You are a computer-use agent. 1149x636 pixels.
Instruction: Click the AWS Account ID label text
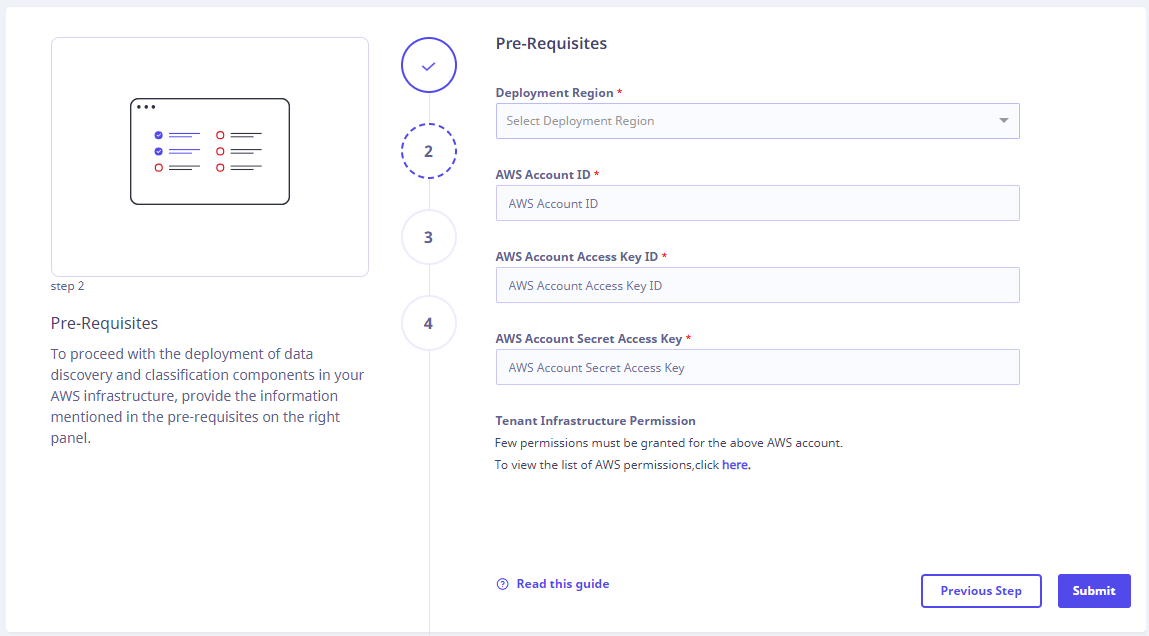pos(543,175)
